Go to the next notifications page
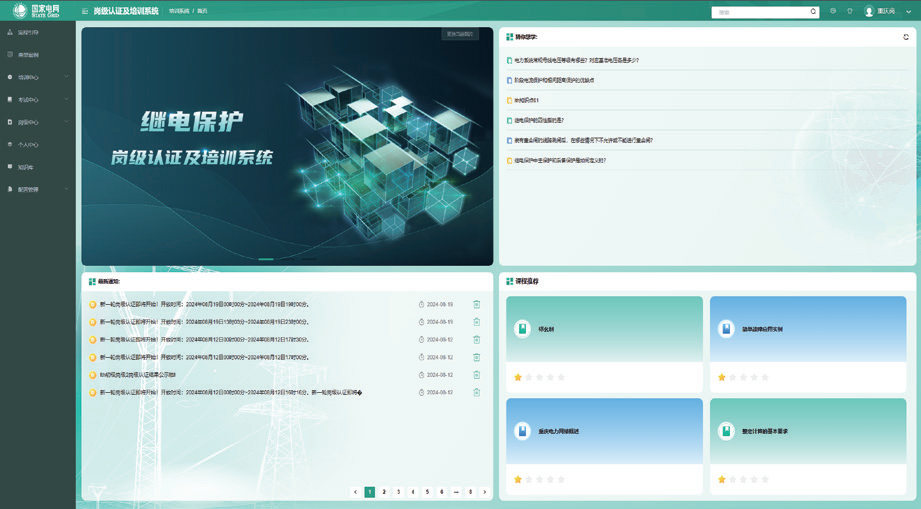The image size is (921, 509). [485, 492]
